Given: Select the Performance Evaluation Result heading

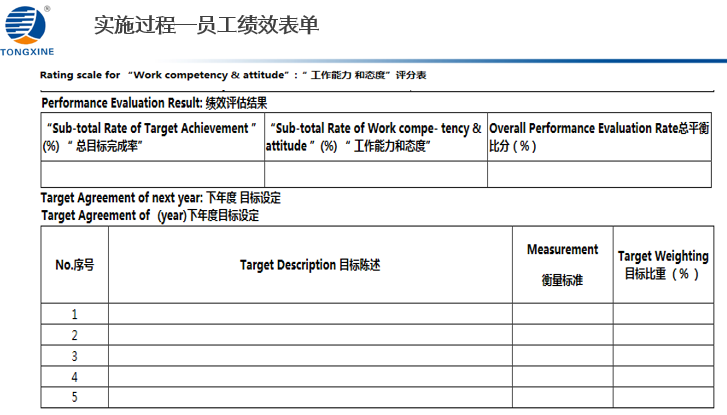Looking at the screenshot, I should 154,102.
